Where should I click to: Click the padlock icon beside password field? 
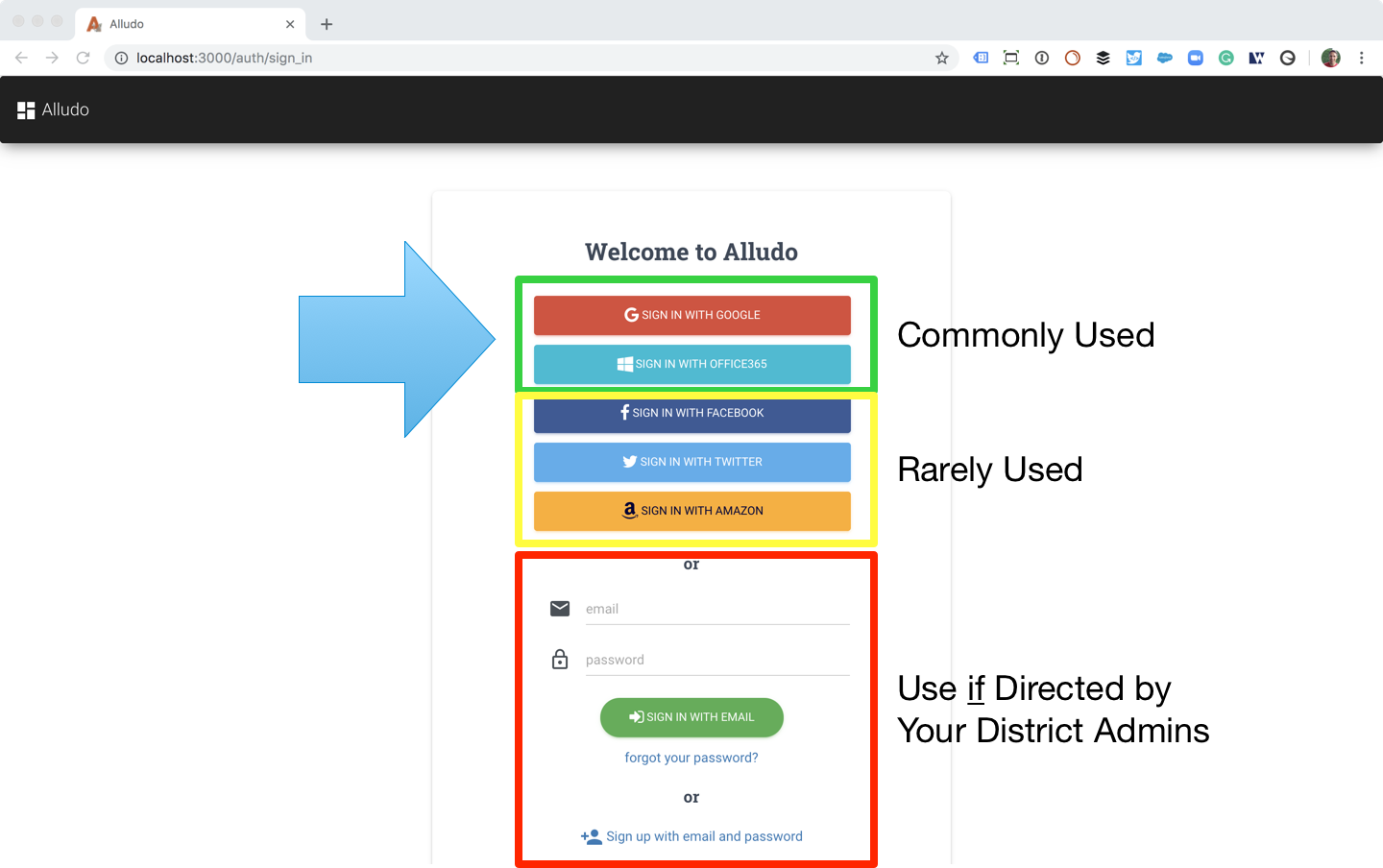click(x=560, y=660)
